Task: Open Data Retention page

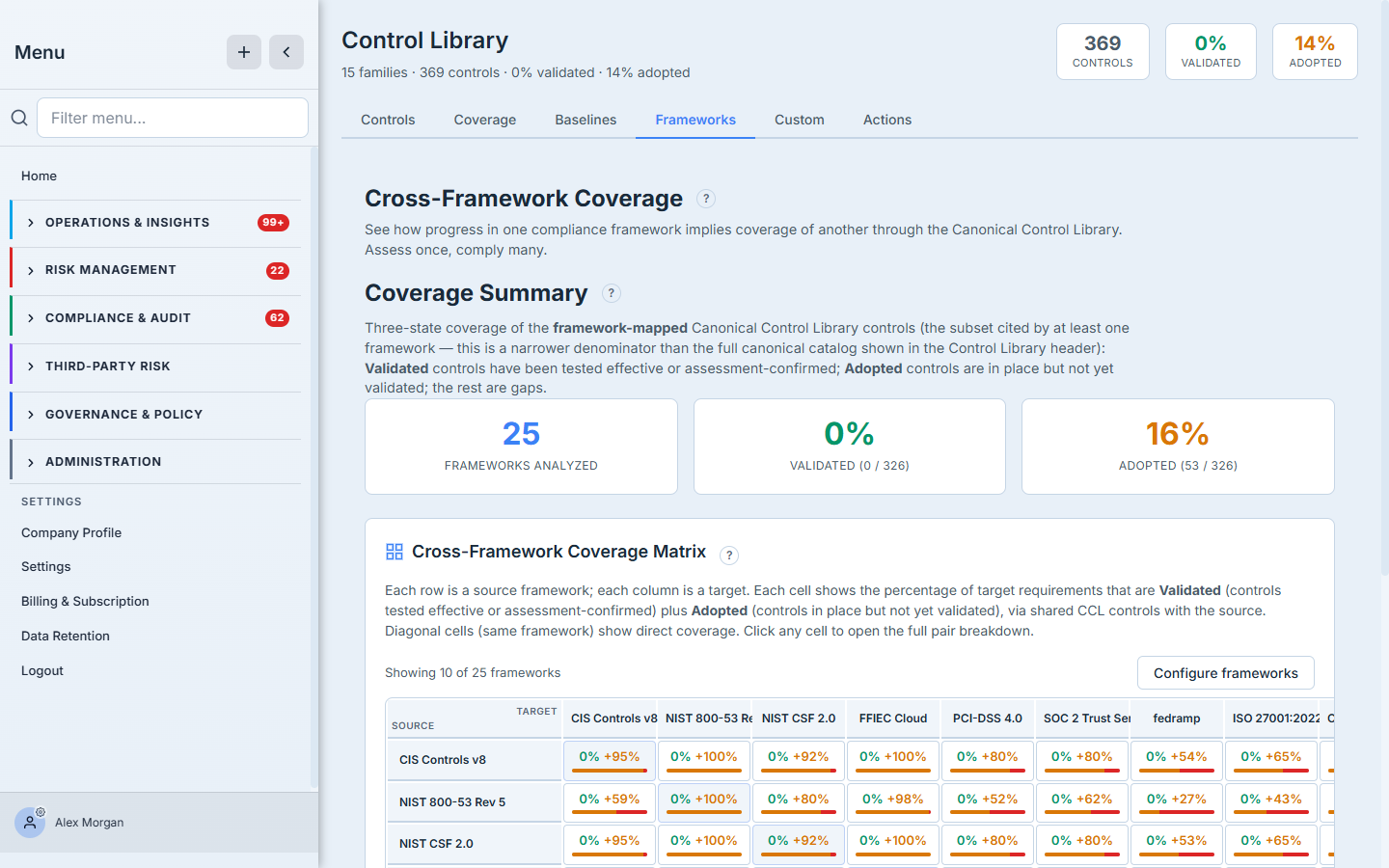Action: click(x=66, y=636)
